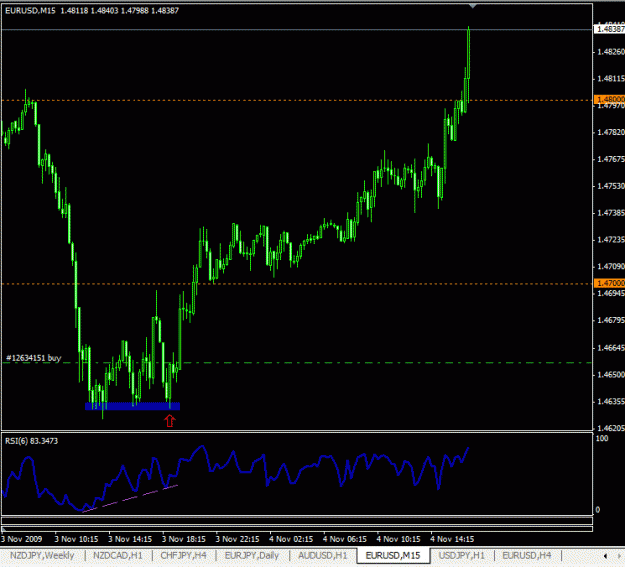Select the #12634151 buy order label

(33, 358)
